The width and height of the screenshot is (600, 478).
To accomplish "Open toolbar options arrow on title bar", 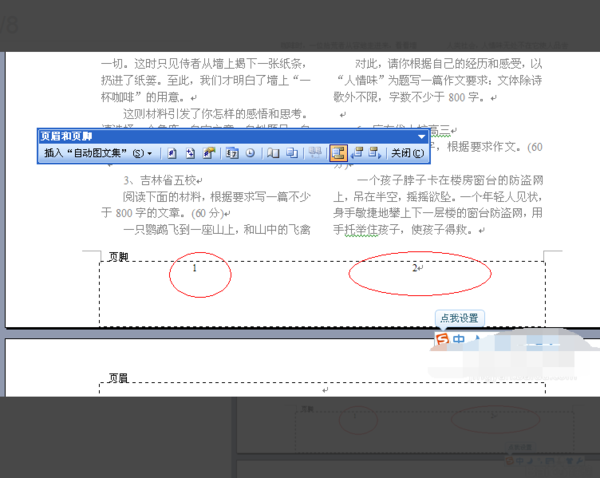I will 421,137.
